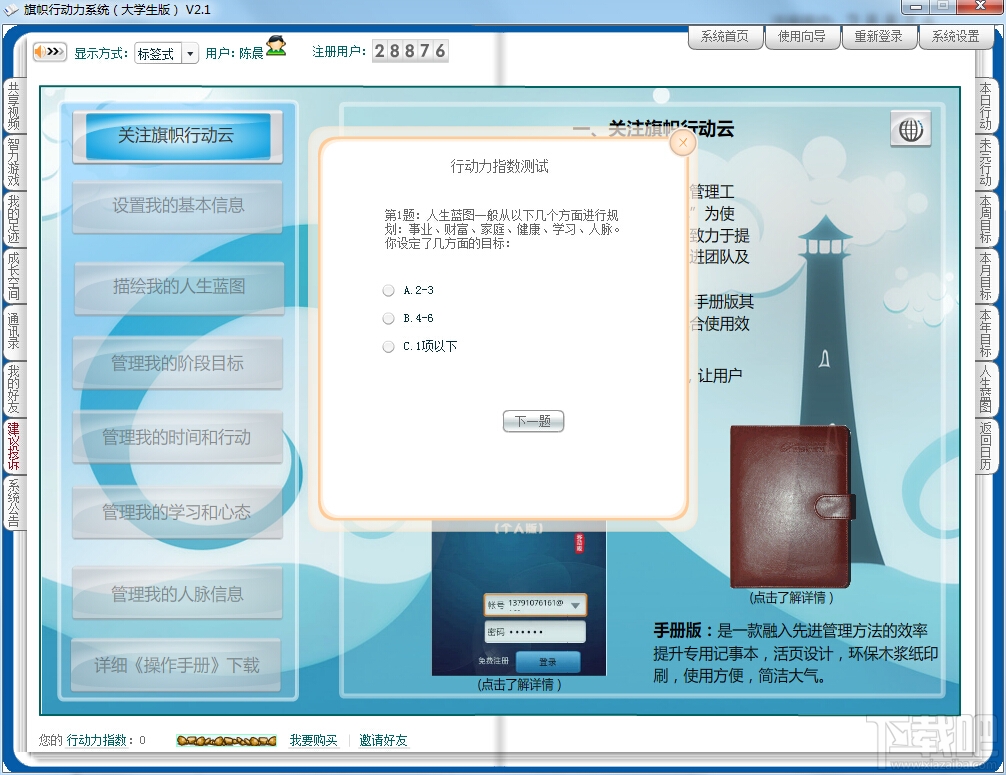Screen dimensions: 1006x775
Task: Switch to 本日行动 right tab
Action: pyautogui.click(x=985, y=106)
